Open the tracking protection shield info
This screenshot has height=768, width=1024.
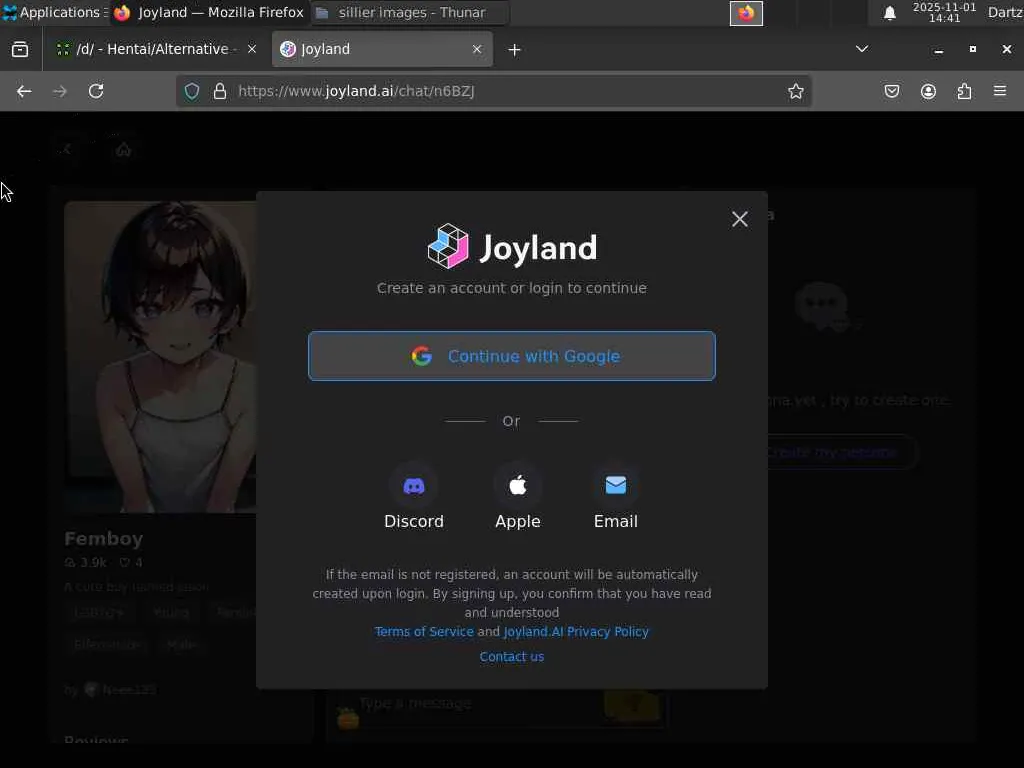click(191, 91)
